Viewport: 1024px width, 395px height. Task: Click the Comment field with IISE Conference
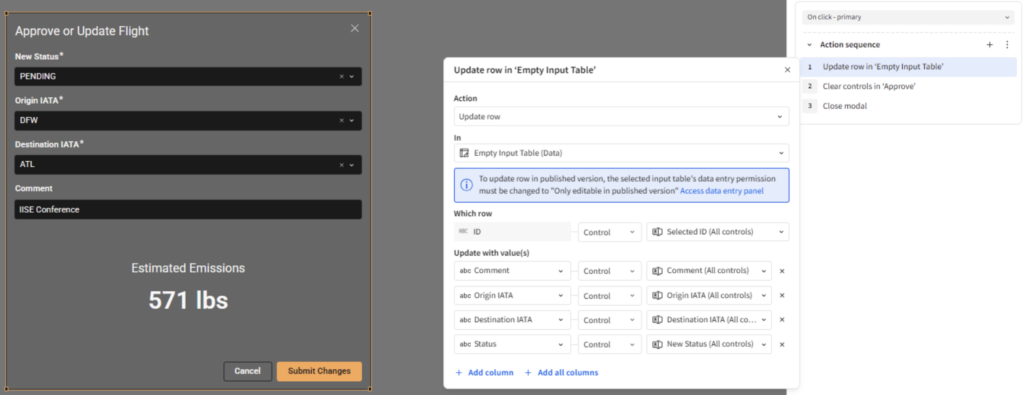pyautogui.click(x=188, y=210)
